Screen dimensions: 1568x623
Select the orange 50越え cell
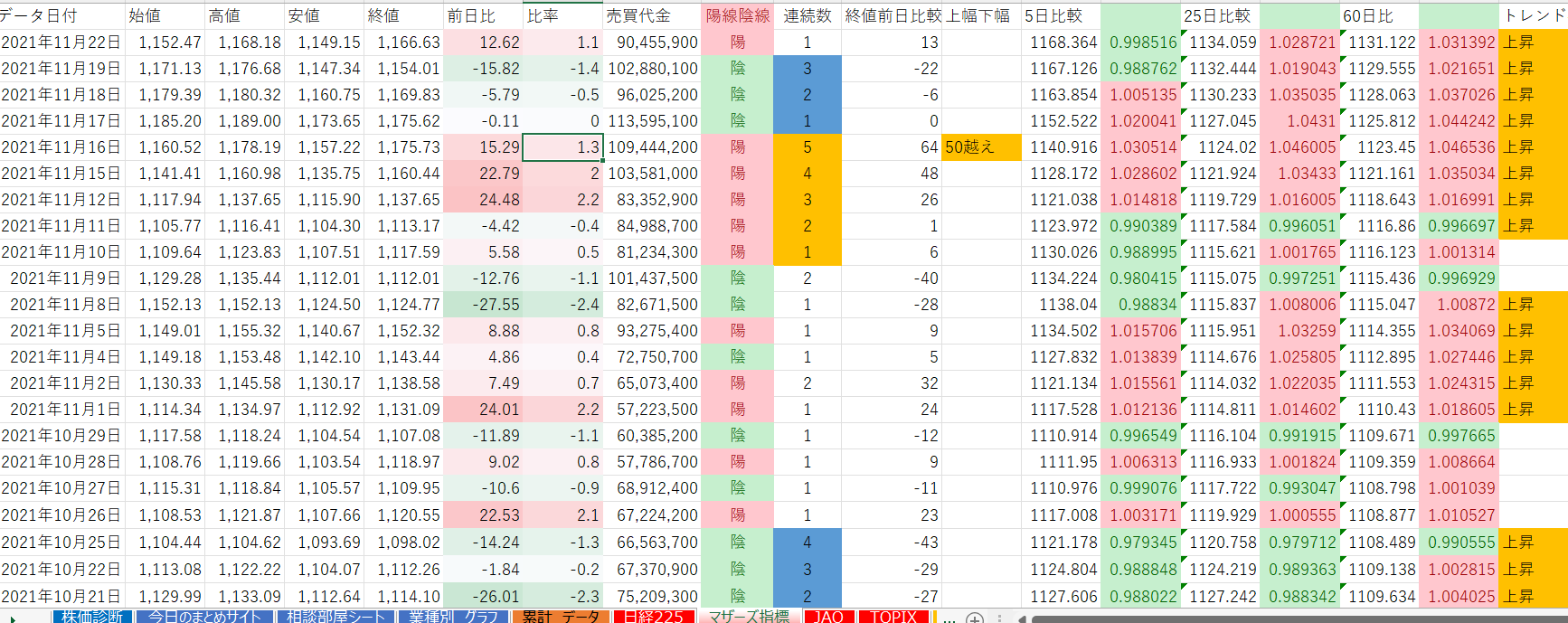click(x=980, y=147)
